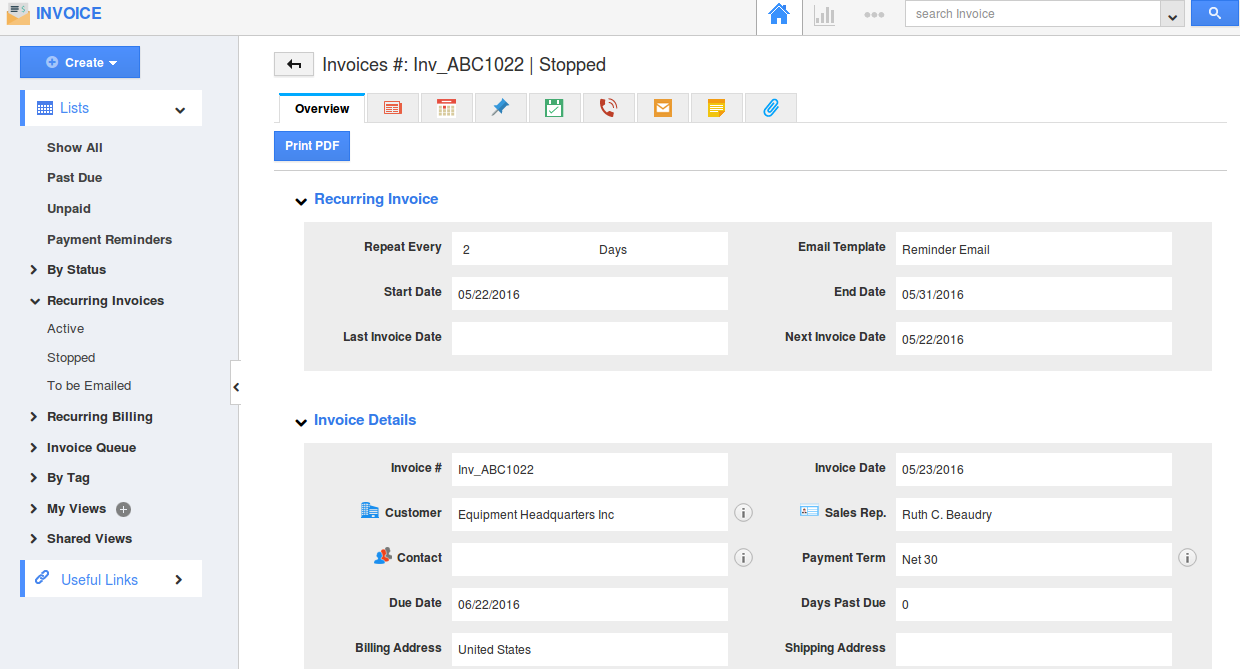This screenshot has height=669, width=1240.
Task: Expand the By Status list
Action: pos(34,270)
